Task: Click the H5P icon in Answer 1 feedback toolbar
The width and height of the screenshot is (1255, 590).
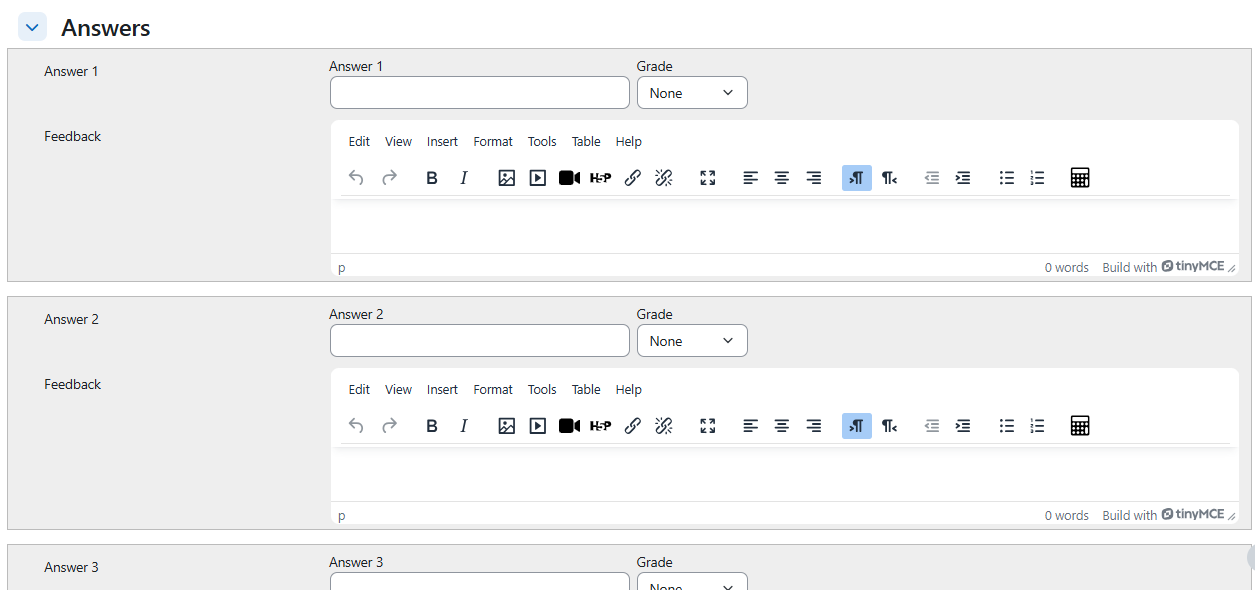Action: 600,178
